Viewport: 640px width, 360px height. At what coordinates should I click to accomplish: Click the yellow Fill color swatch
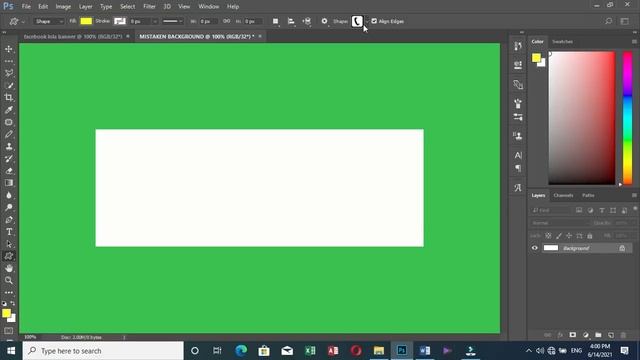click(x=86, y=21)
